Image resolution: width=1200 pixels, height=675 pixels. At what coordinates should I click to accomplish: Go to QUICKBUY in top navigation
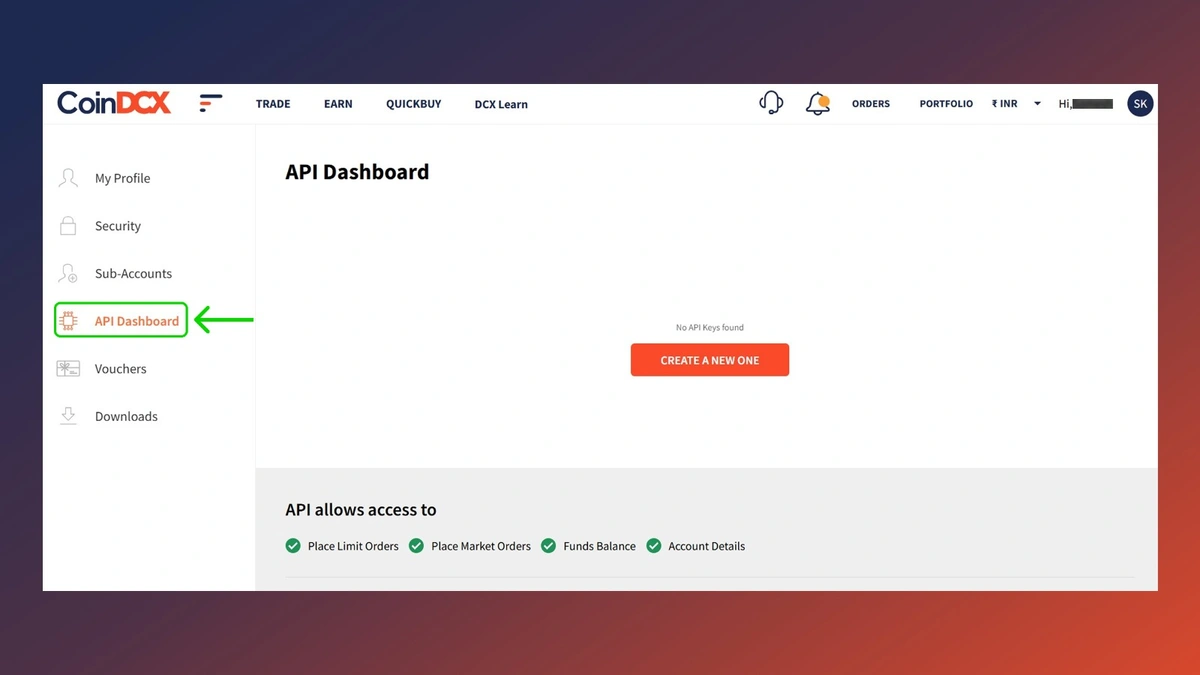[x=413, y=104]
